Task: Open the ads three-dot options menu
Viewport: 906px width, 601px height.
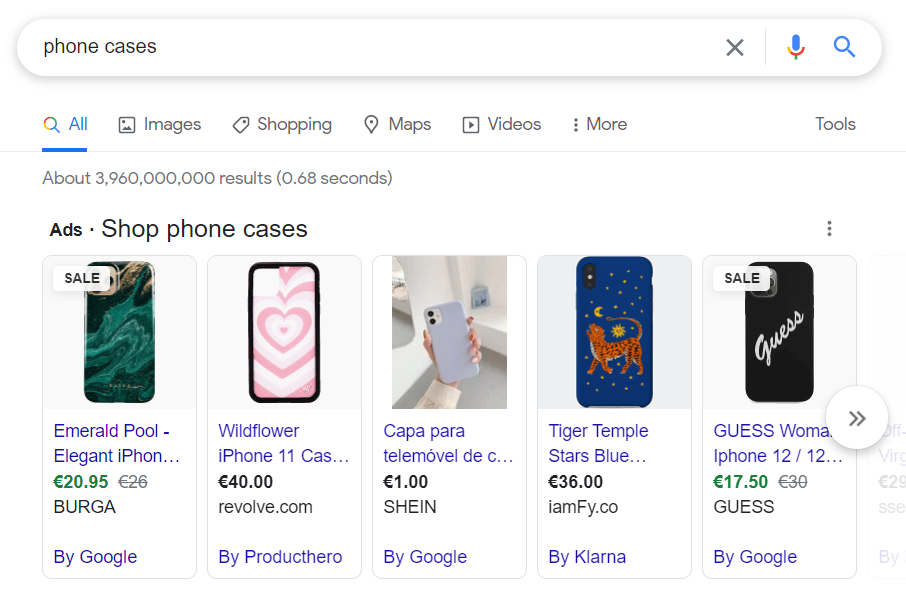Action: click(x=829, y=229)
